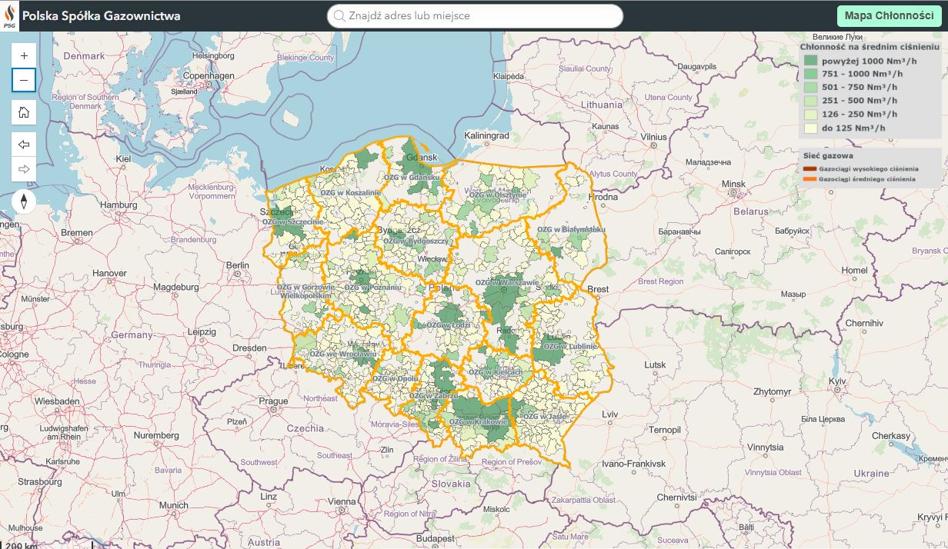Select the 'OZG w Opolu' region label
This screenshot has width=948, height=549.
click(x=395, y=378)
